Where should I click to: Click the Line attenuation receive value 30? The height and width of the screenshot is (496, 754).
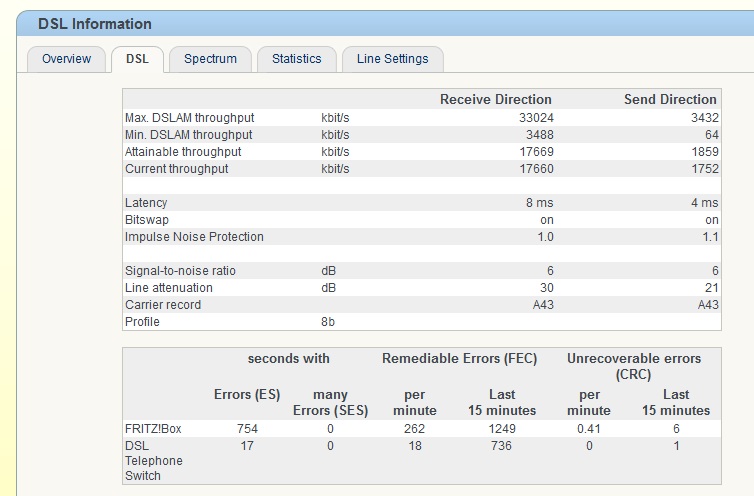tap(547, 288)
